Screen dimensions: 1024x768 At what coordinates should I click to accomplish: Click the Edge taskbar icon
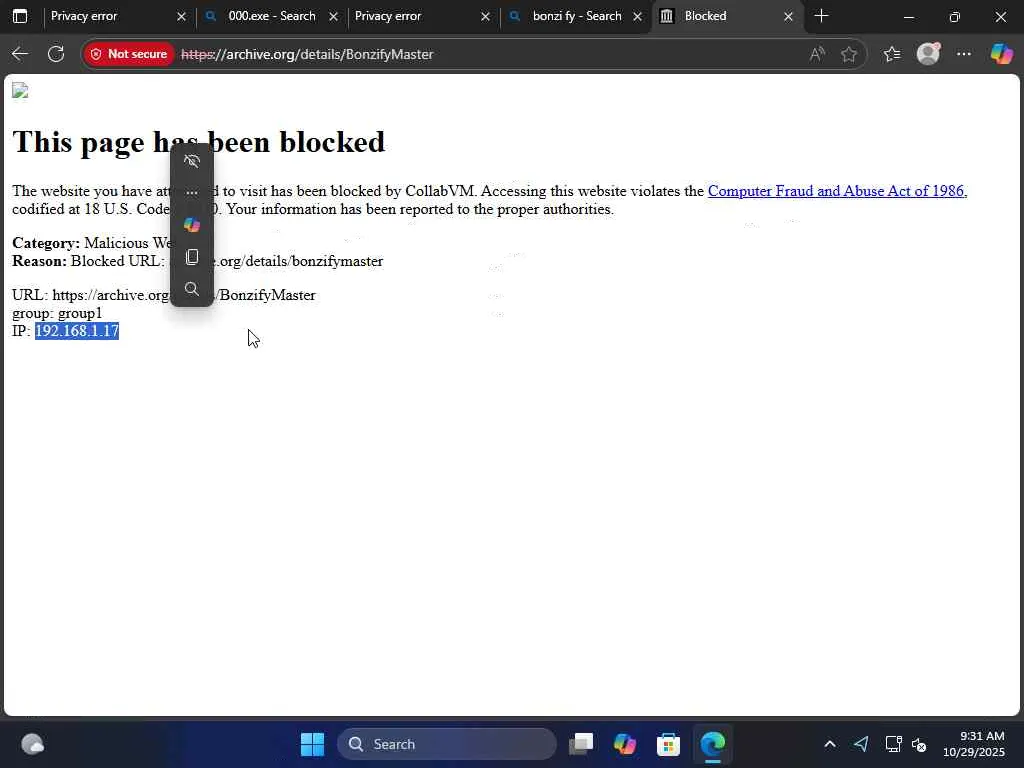click(x=712, y=744)
